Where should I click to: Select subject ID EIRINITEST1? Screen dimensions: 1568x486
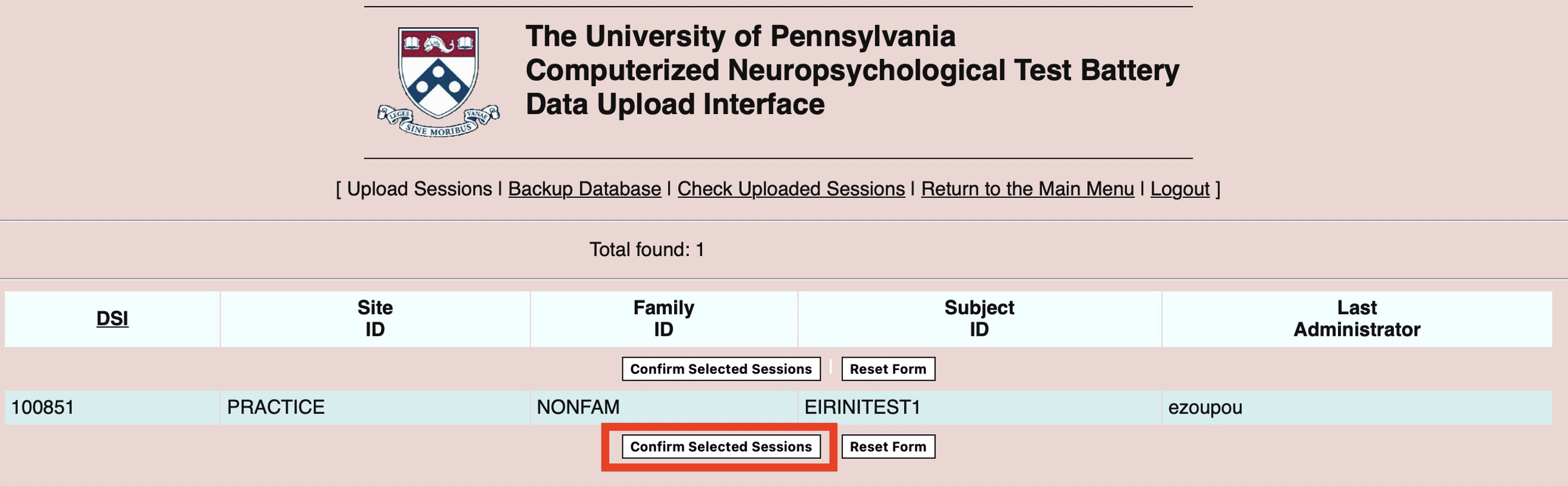[x=862, y=407]
